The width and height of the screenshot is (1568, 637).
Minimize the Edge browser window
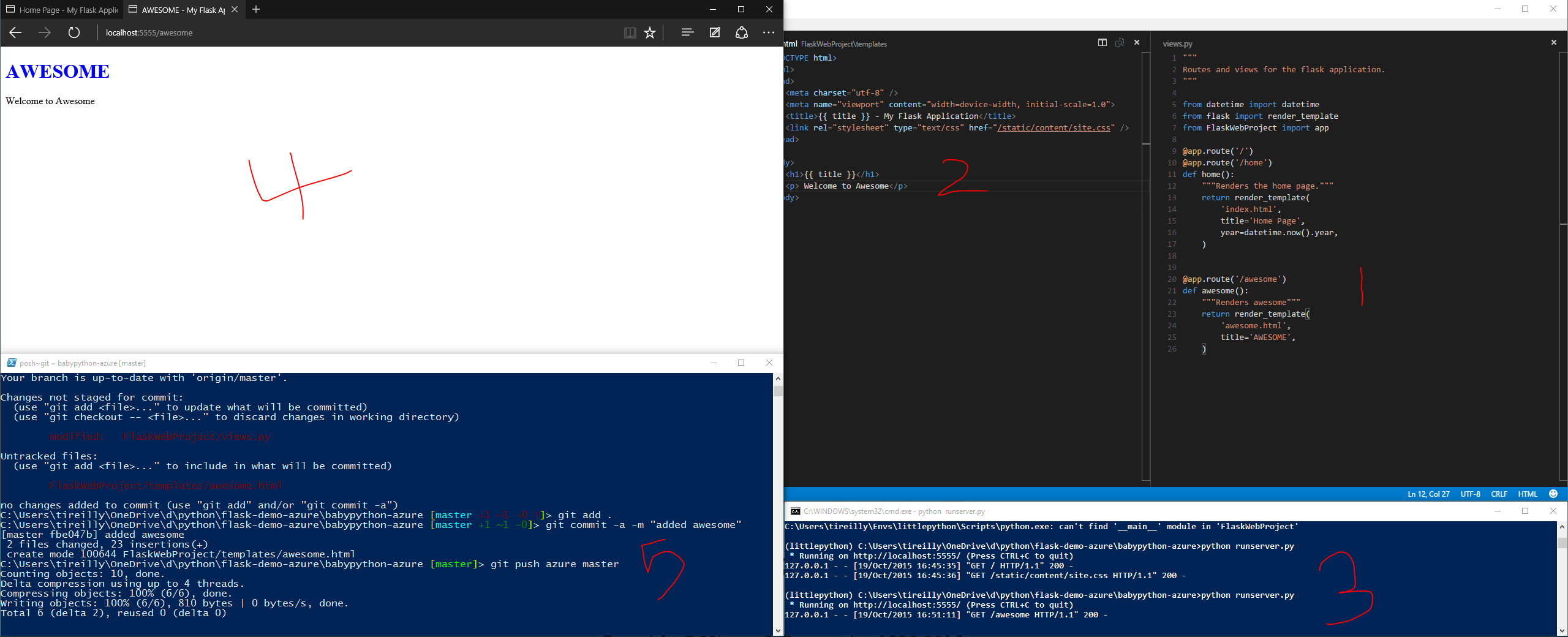(x=713, y=9)
